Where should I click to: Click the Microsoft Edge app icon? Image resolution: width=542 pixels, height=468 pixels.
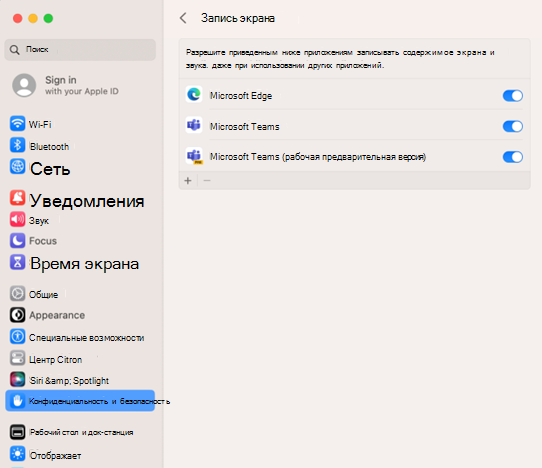tap(194, 94)
